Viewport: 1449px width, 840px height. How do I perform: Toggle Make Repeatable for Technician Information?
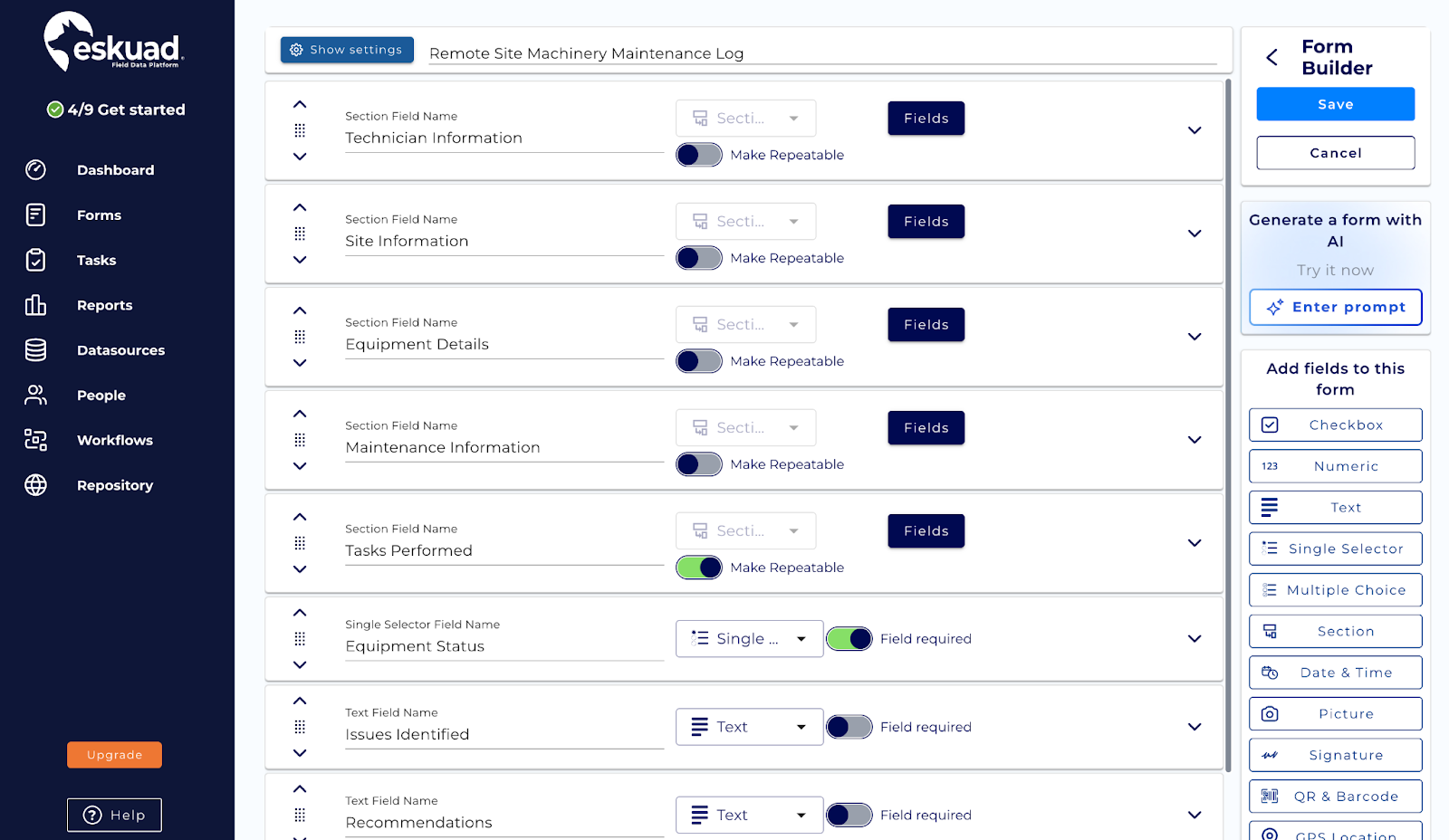click(x=699, y=155)
